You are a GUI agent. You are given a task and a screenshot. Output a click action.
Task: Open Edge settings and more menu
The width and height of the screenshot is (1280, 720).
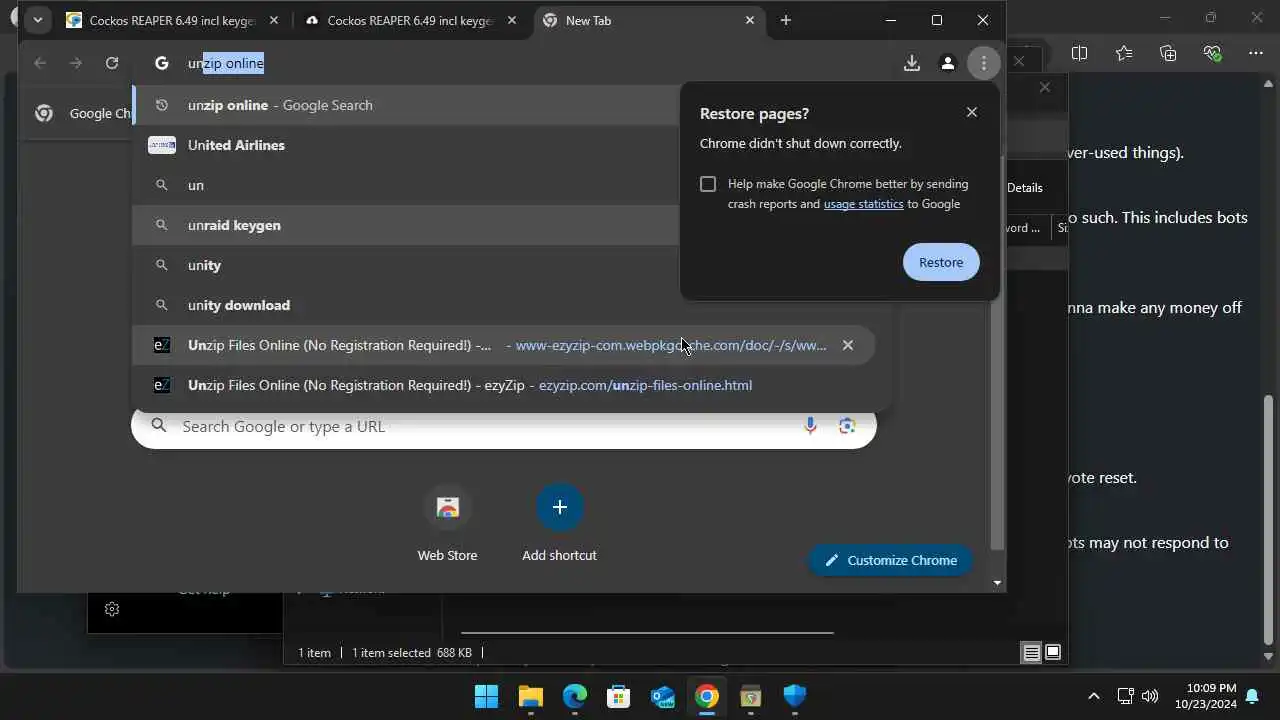1256,53
